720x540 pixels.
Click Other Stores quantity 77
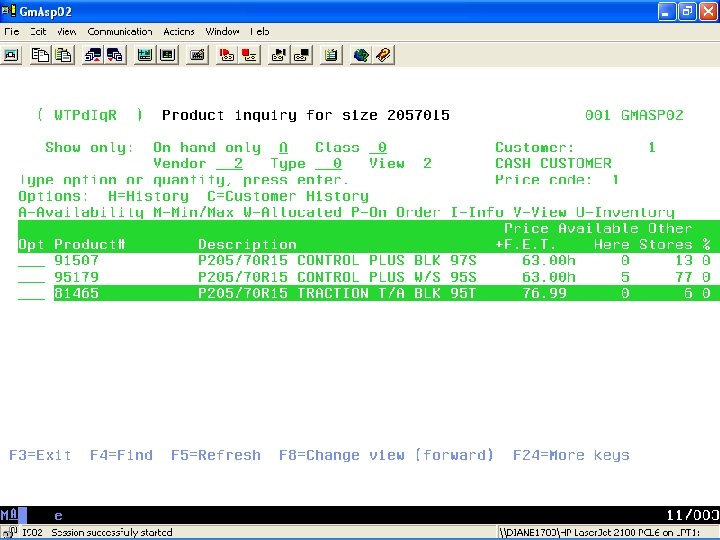(684, 277)
